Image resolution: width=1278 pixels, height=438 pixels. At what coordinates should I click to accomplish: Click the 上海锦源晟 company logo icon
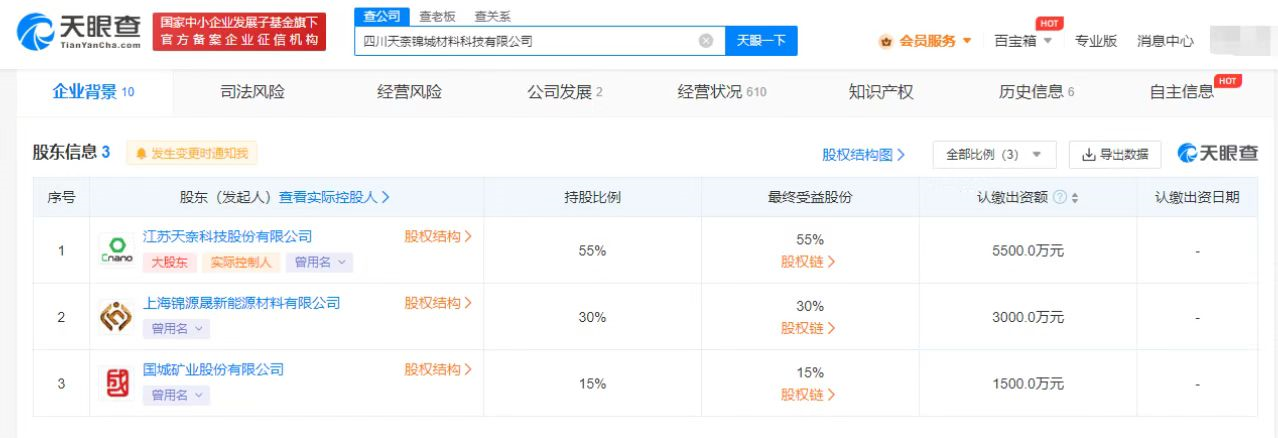click(x=116, y=317)
